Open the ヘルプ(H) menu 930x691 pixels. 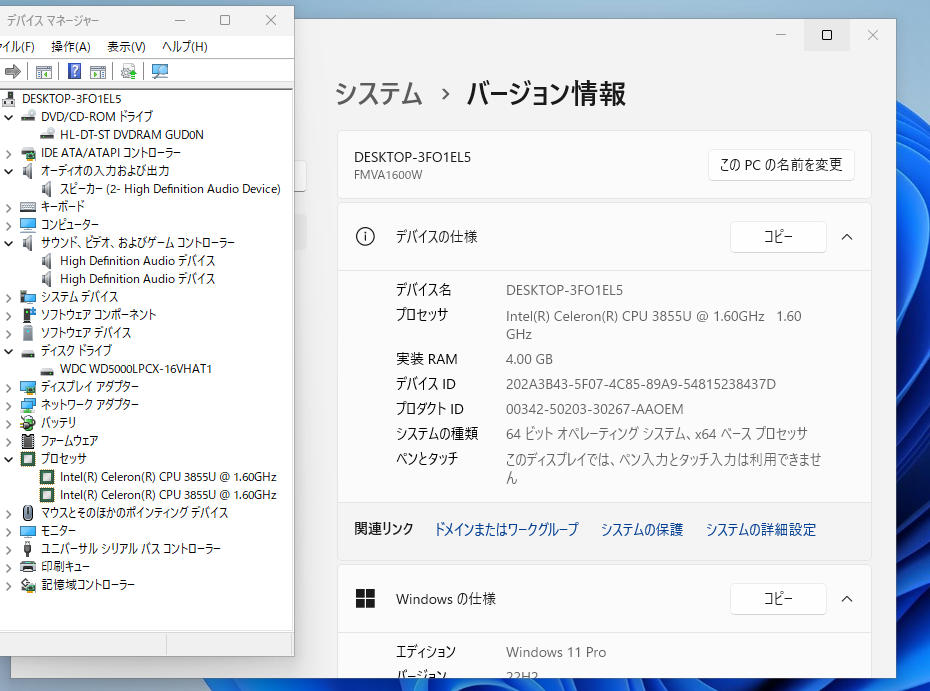click(184, 46)
